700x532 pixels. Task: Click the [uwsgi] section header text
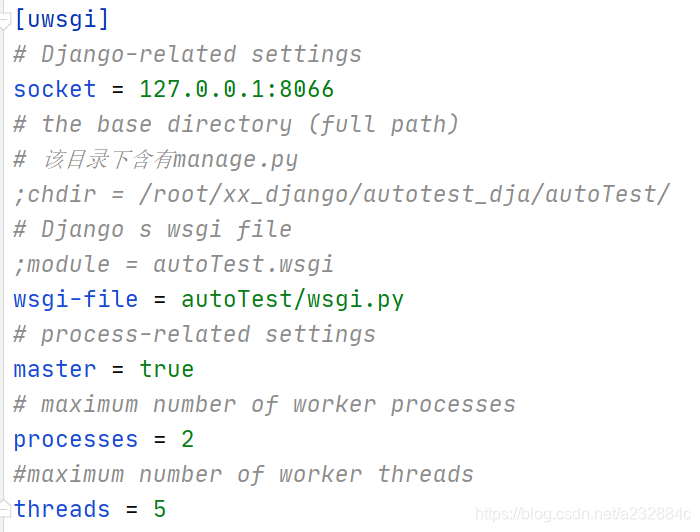[x=62, y=20]
